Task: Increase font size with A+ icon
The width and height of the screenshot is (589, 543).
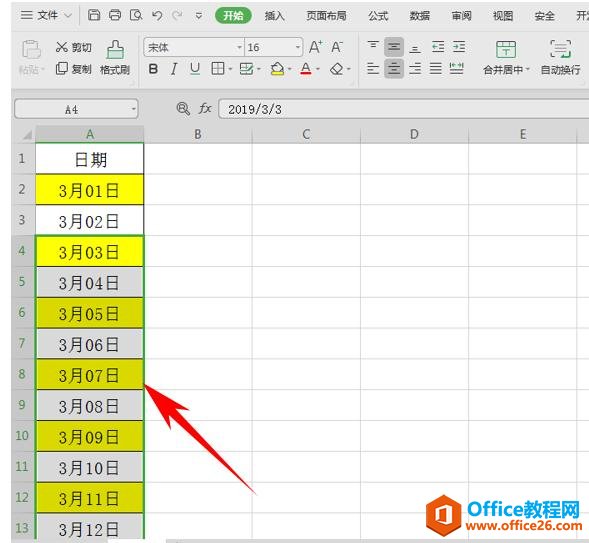Action: tap(316, 47)
